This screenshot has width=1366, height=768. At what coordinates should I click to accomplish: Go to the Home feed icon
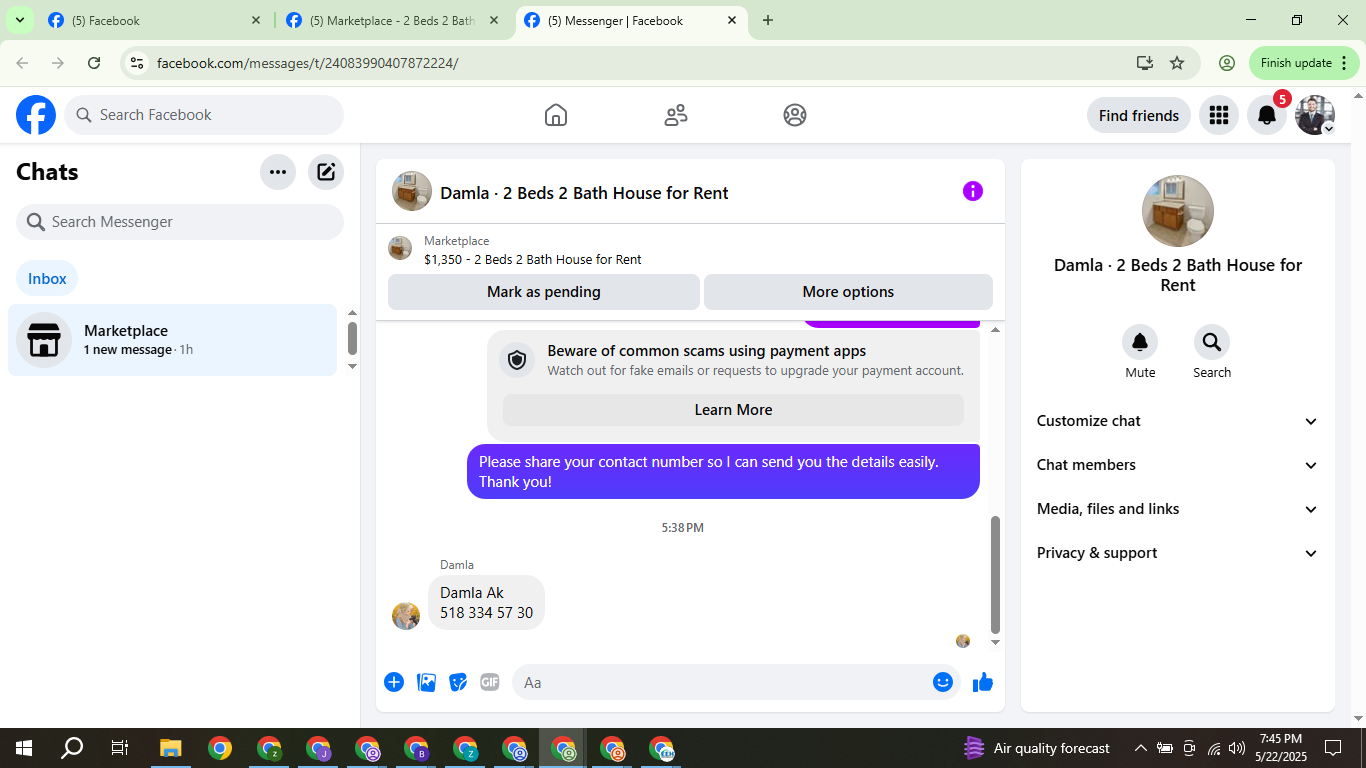(x=556, y=115)
